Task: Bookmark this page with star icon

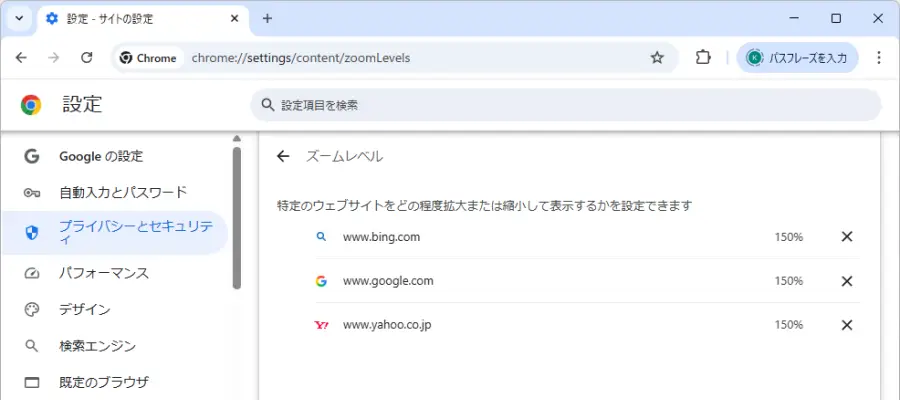Action: (657, 57)
